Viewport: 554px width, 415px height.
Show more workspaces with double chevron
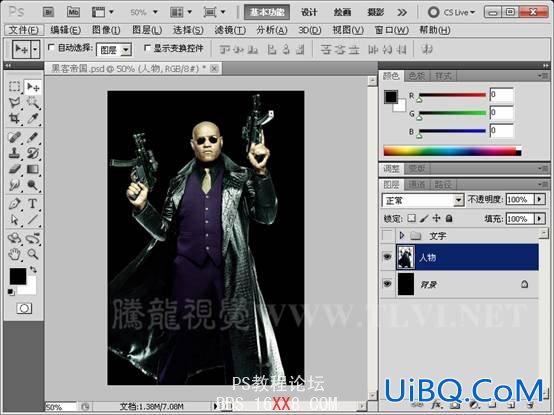click(402, 13)
